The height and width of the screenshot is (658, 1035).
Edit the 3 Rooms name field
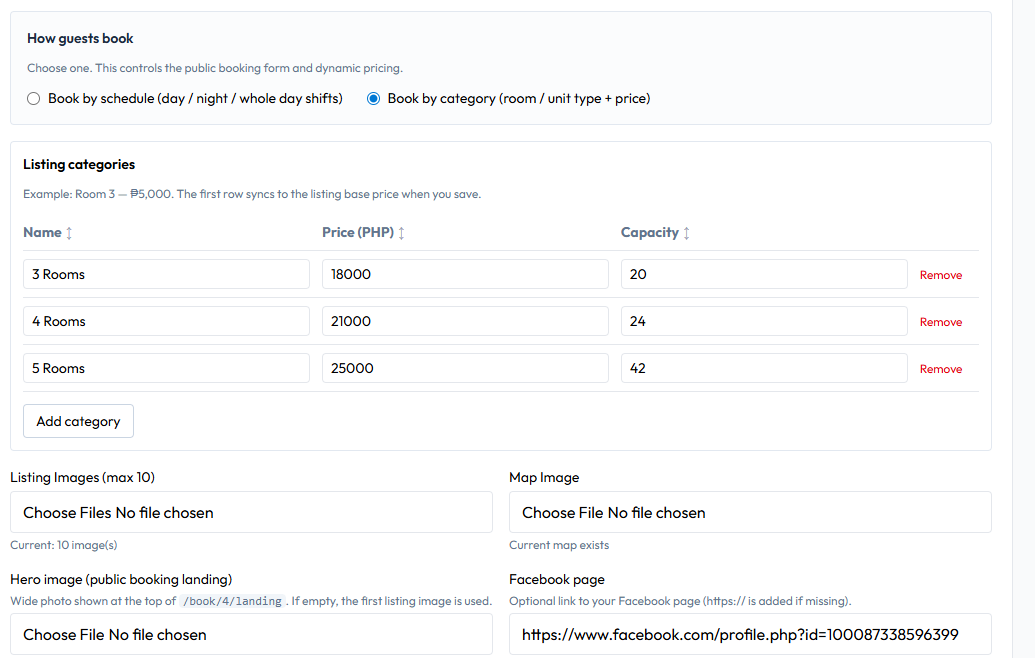pos(166,274)
